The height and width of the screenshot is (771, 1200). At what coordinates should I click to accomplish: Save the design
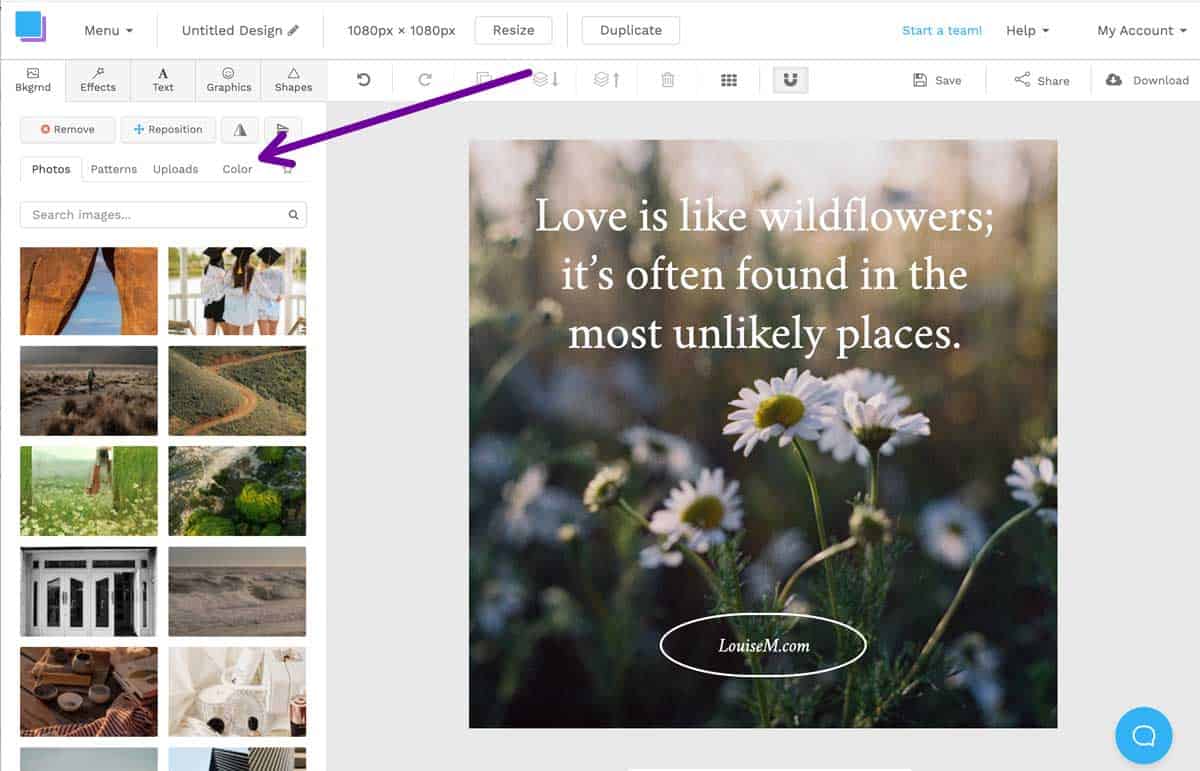pyautogui.click(x=937, y=80)
